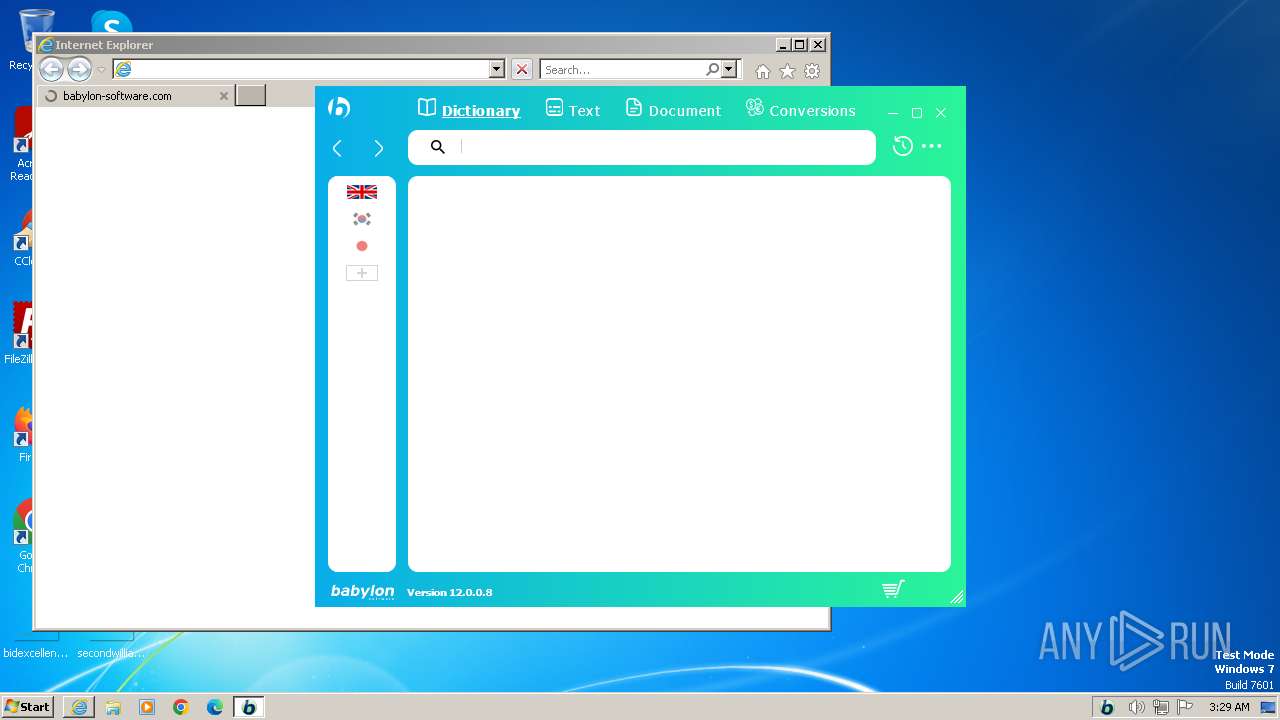
Task: Open the shopping cart icon in Babylon
Action: coord(894,590)
